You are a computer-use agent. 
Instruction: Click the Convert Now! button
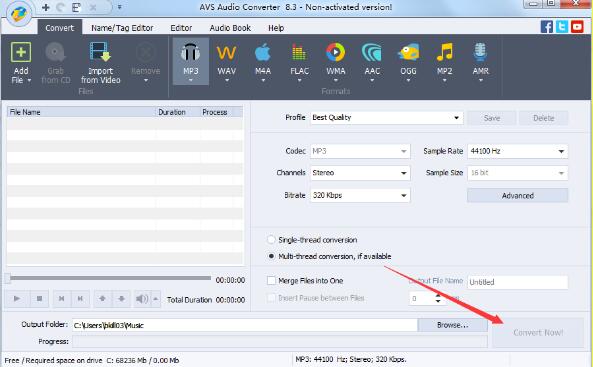[x=538, y=333]
